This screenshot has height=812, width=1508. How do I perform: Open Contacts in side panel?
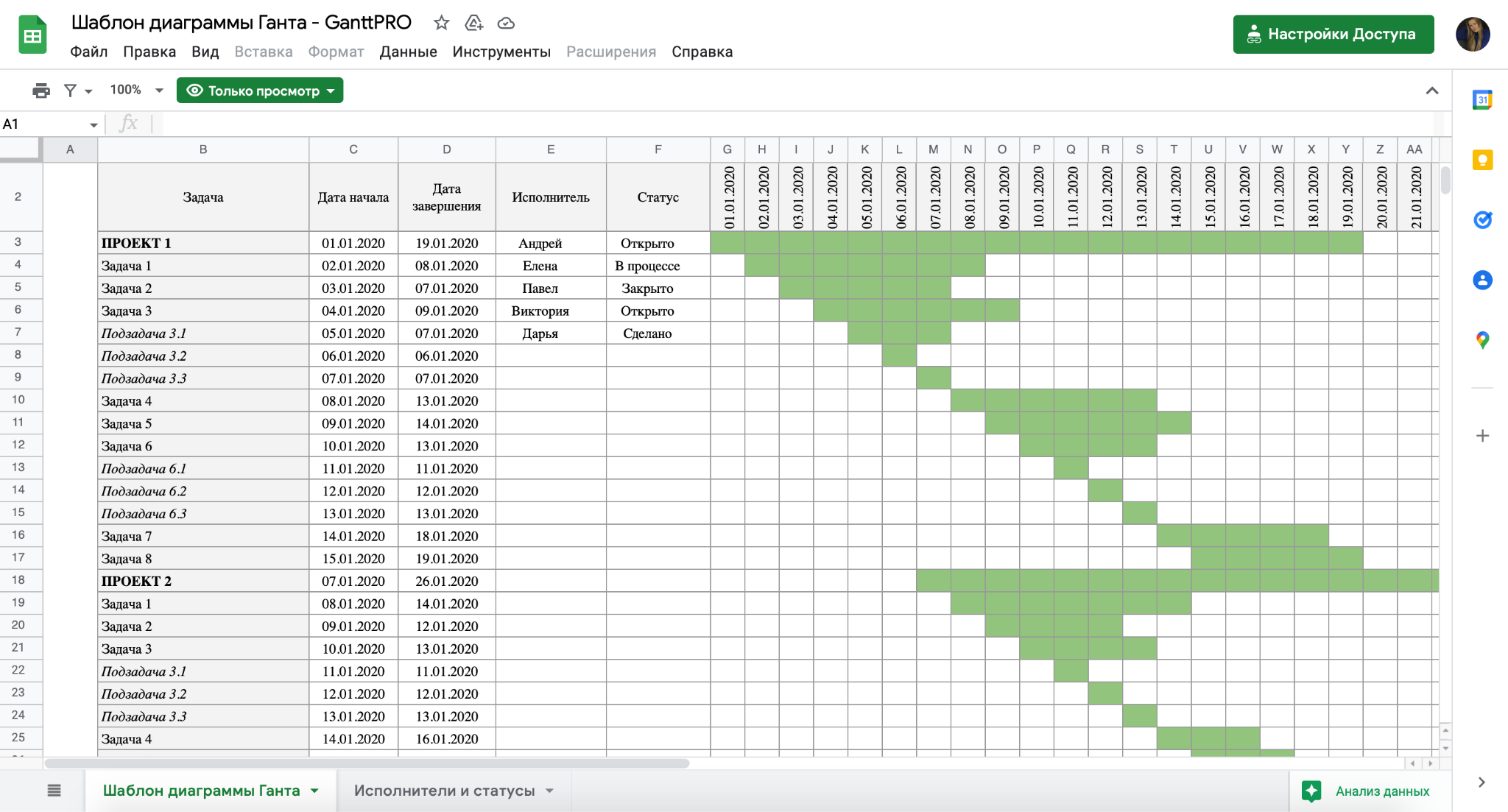click(1481, 280)
